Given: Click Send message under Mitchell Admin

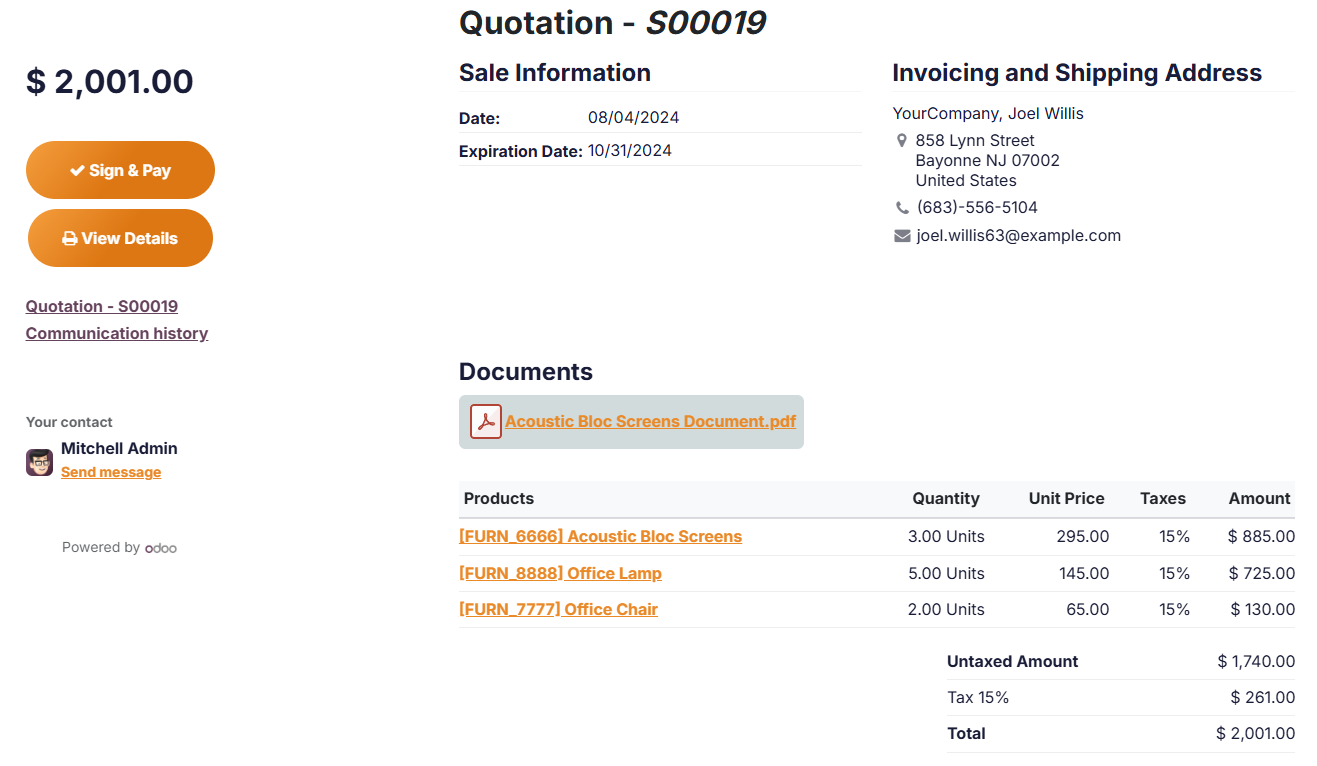Looking at the screenshot, I should tap(111, 472).
